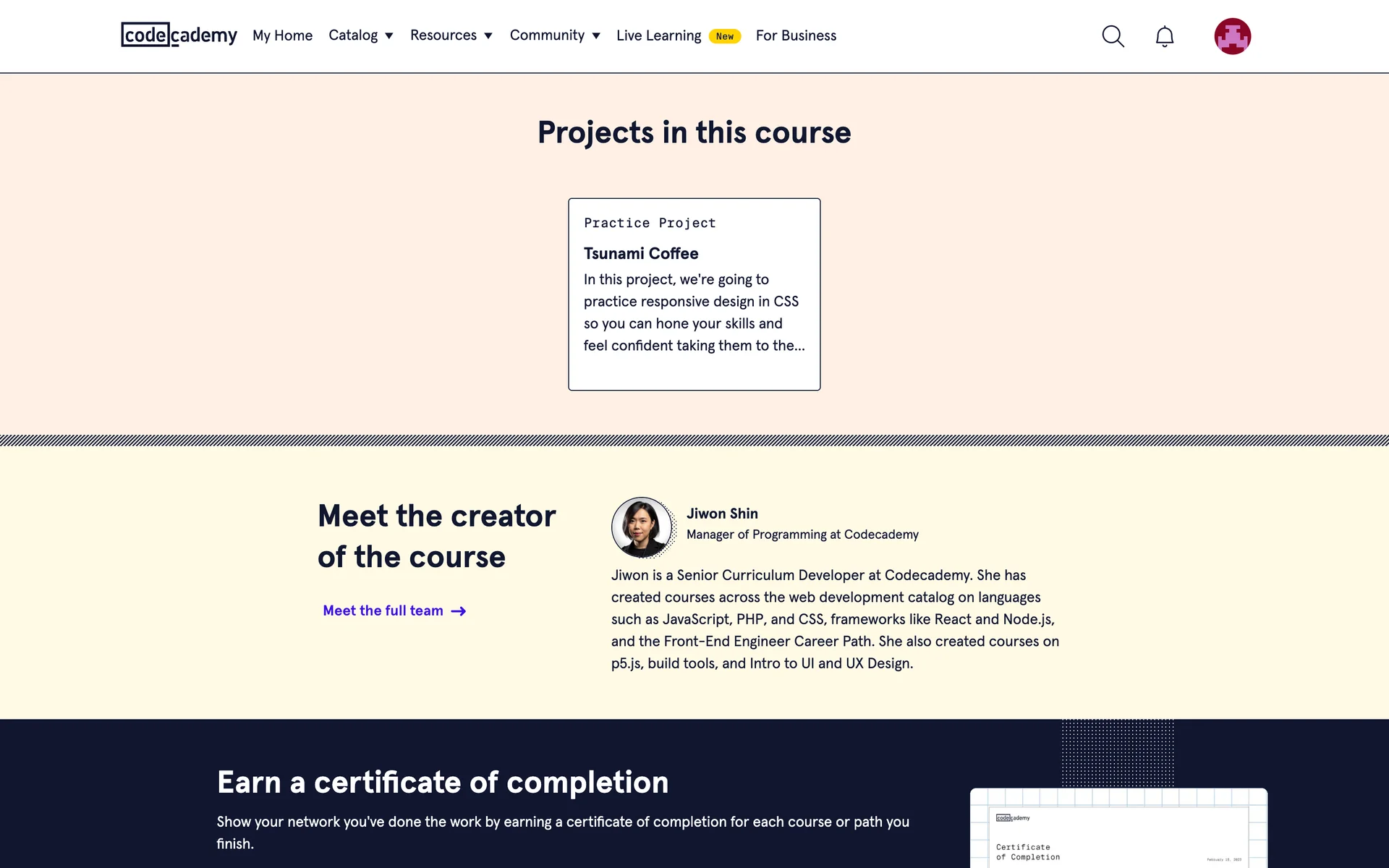Click the certificate of completion preview image
The height and width of the screenshot is (868, 1389).
click(x=1118, y=828)
